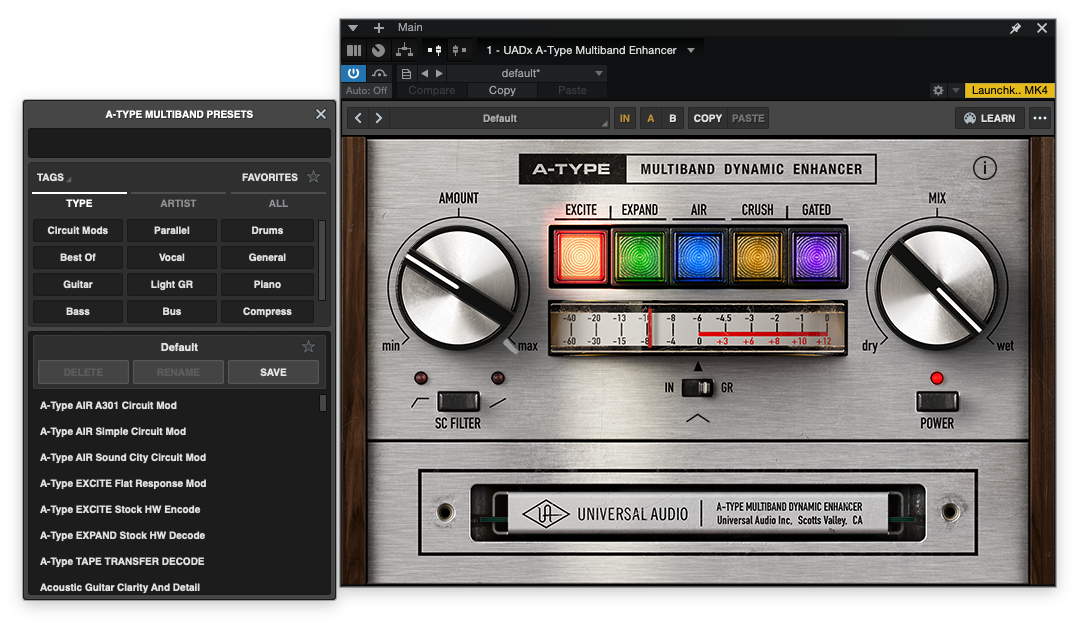Filter presets by Compress tag

(267, 312)
